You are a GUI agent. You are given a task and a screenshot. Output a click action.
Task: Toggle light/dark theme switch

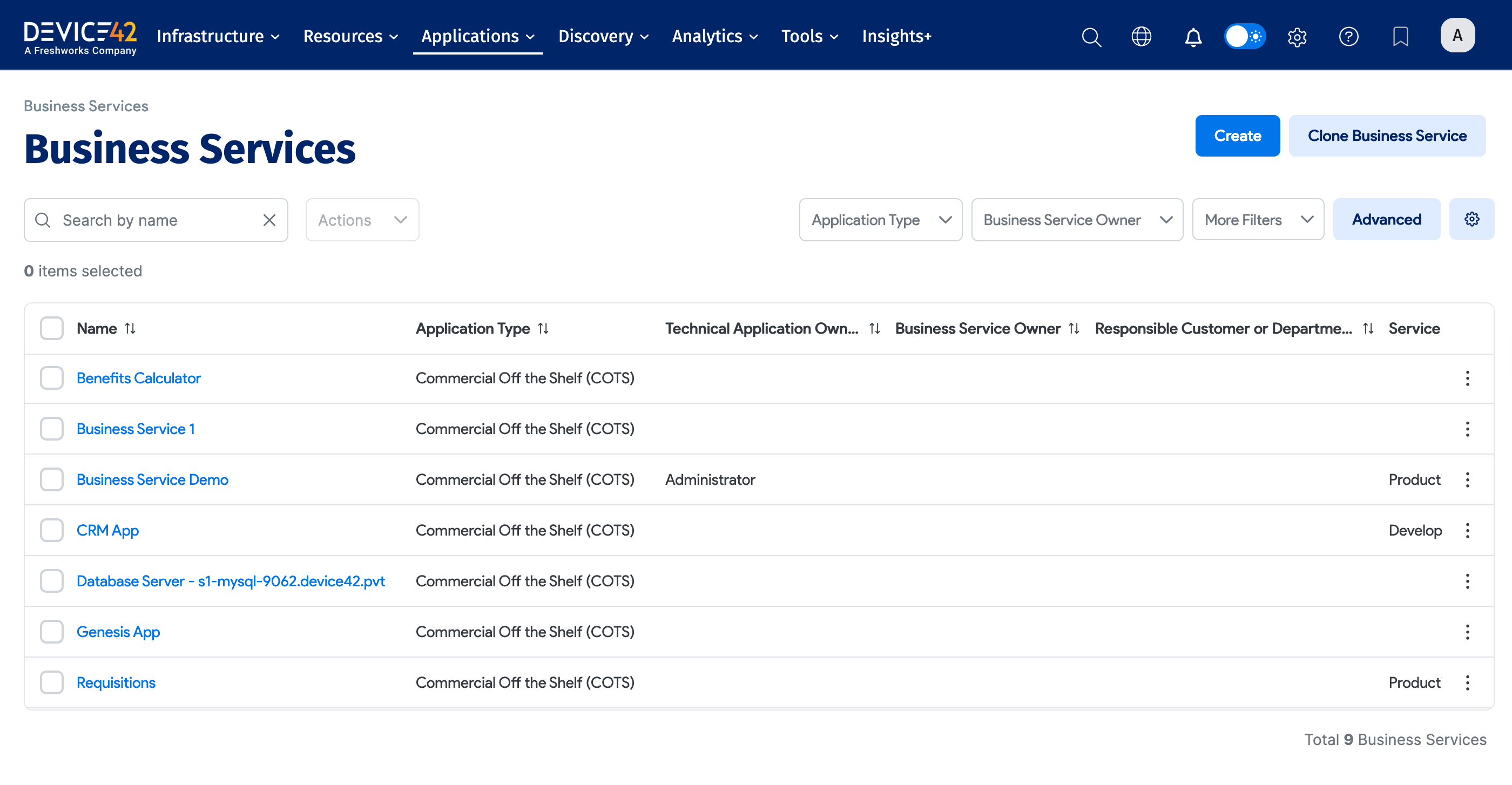pos(1245,36)
